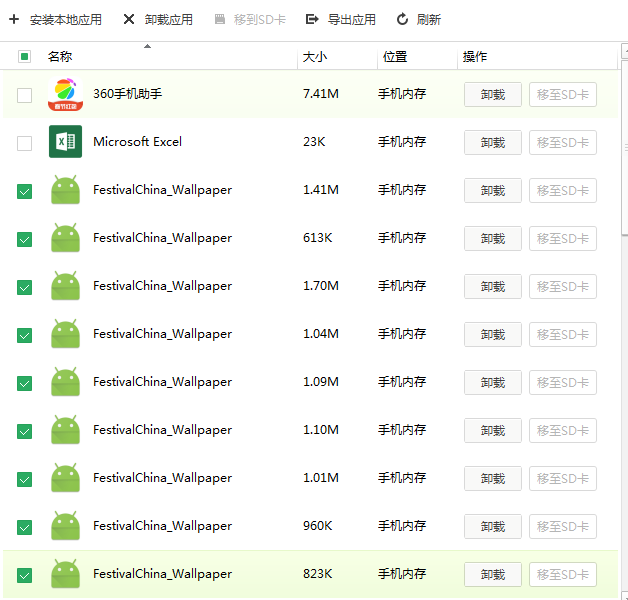Check the 360手机助手 checkbox
Viewport: 628px width, 600px height.
pyautogui.click(x=25, y=95)
